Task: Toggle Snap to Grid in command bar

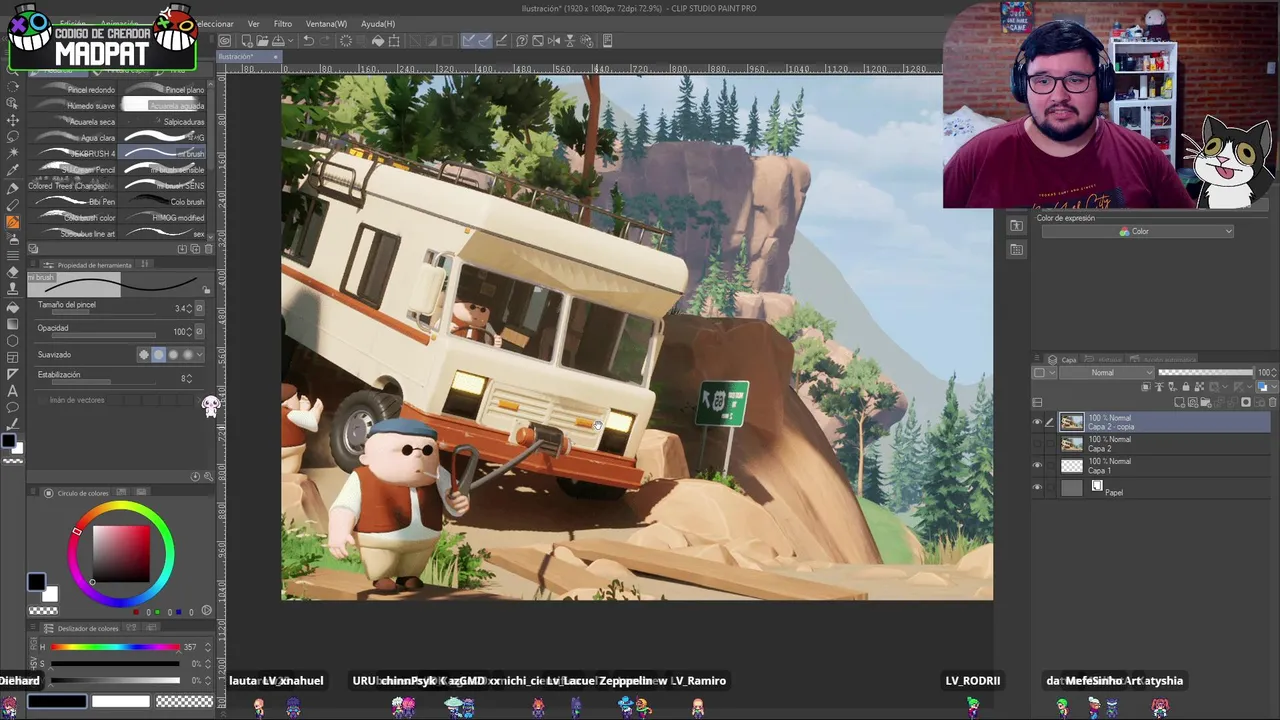Action: click(501, 40)
